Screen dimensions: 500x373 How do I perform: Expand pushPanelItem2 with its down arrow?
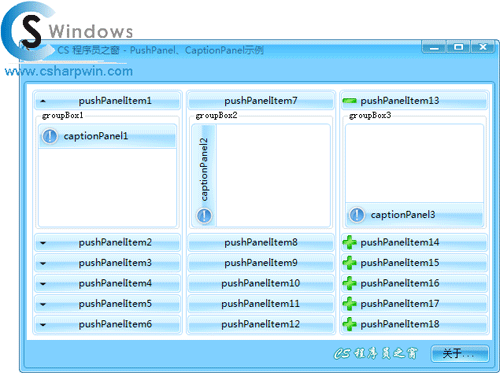(x=43, y=243)
